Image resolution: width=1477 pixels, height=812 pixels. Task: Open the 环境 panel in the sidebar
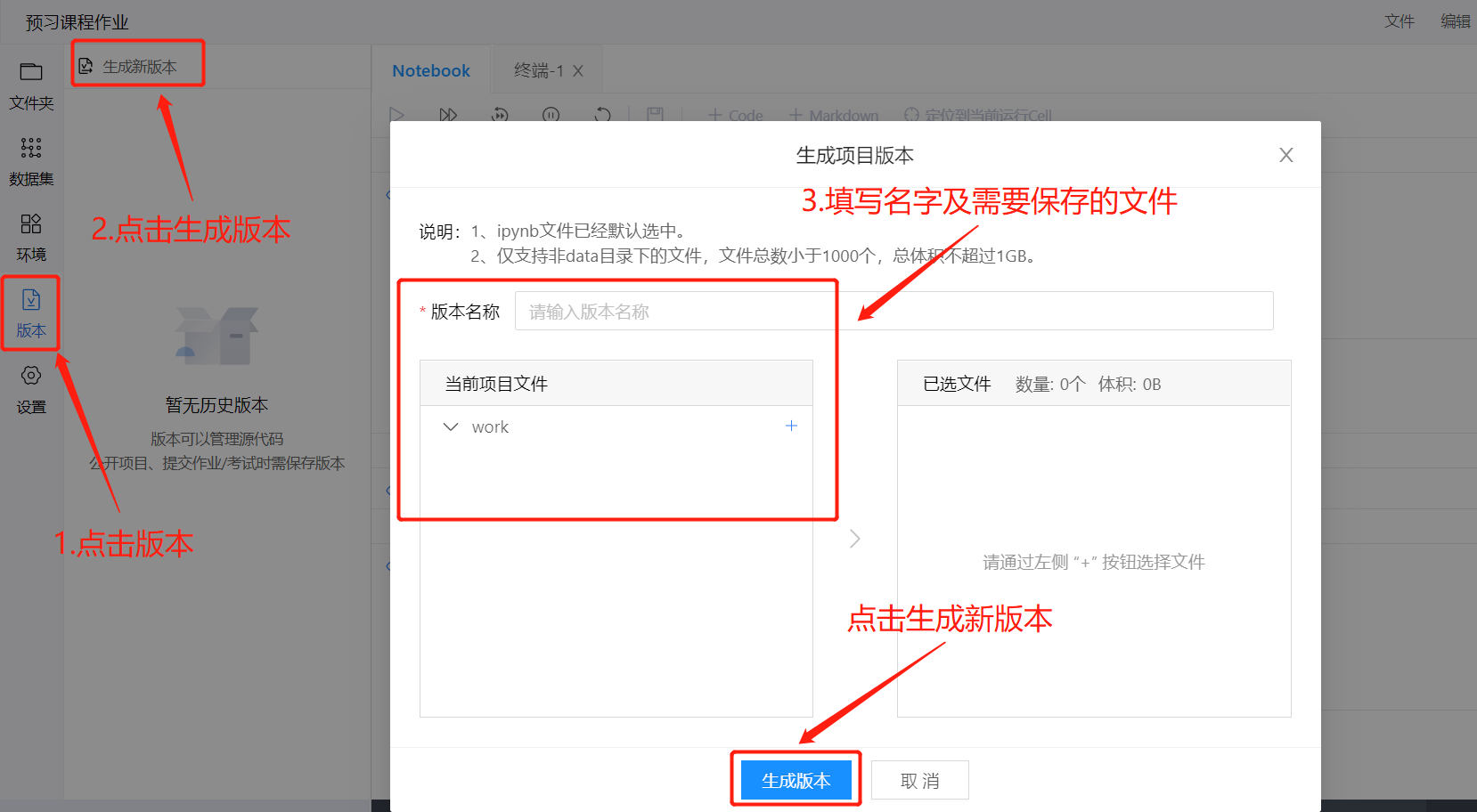pyautogui.click(x=31, y=236)
